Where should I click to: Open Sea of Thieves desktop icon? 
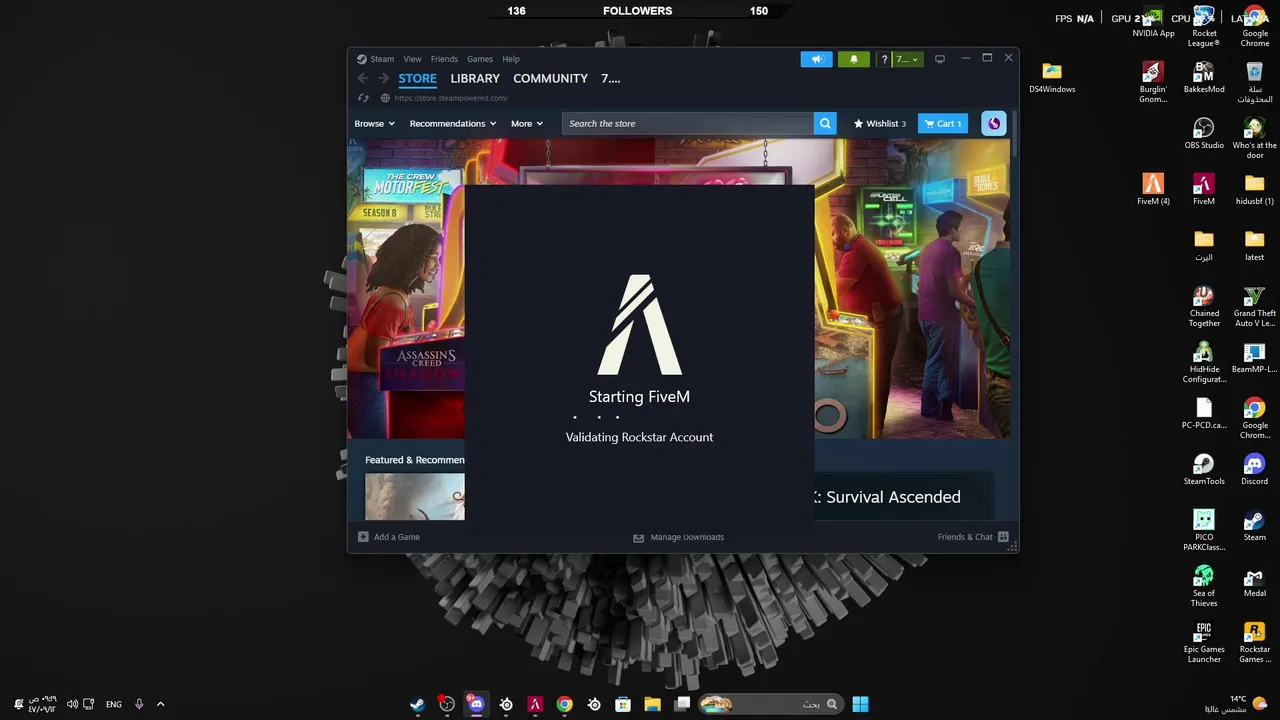[x=1204, y=586]
